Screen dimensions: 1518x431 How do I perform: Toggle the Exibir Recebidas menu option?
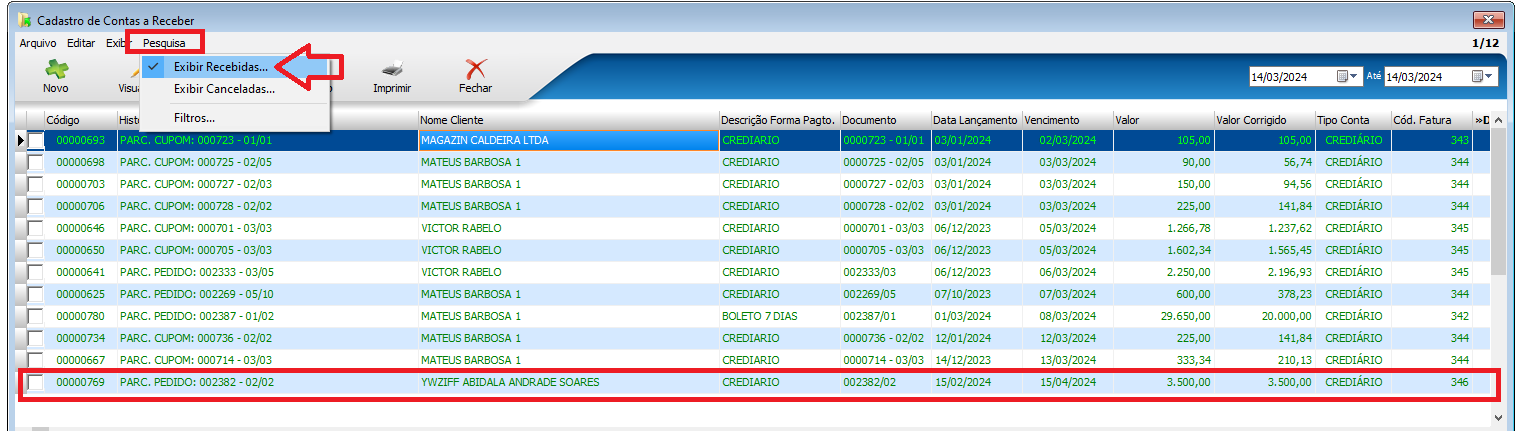point(220,67)
